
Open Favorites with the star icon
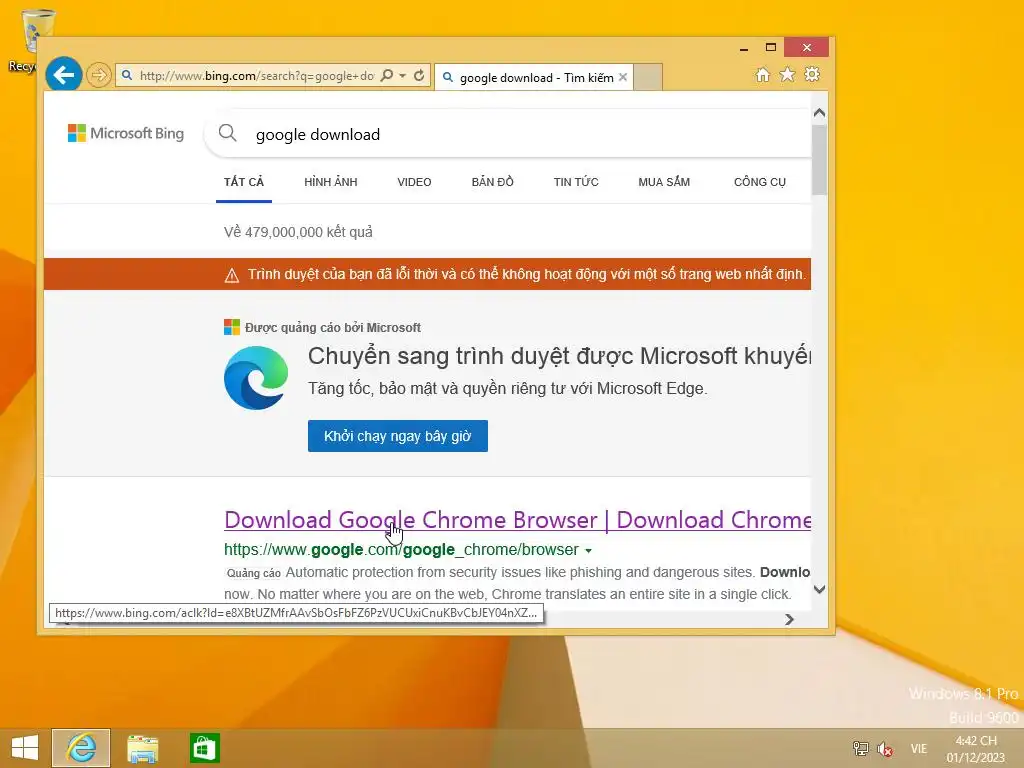pos(787,74)
